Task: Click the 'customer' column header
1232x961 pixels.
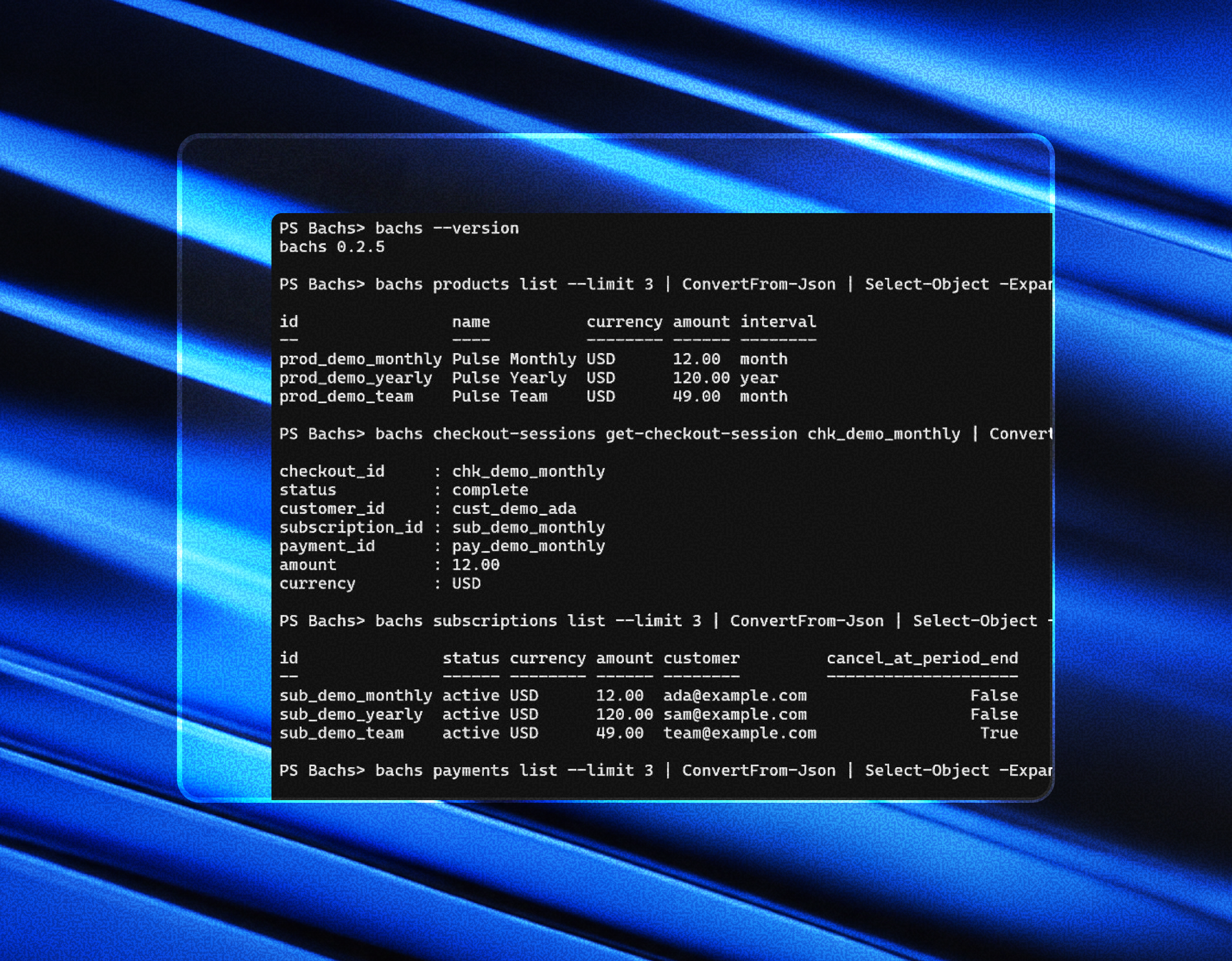Action: point(701,659)
